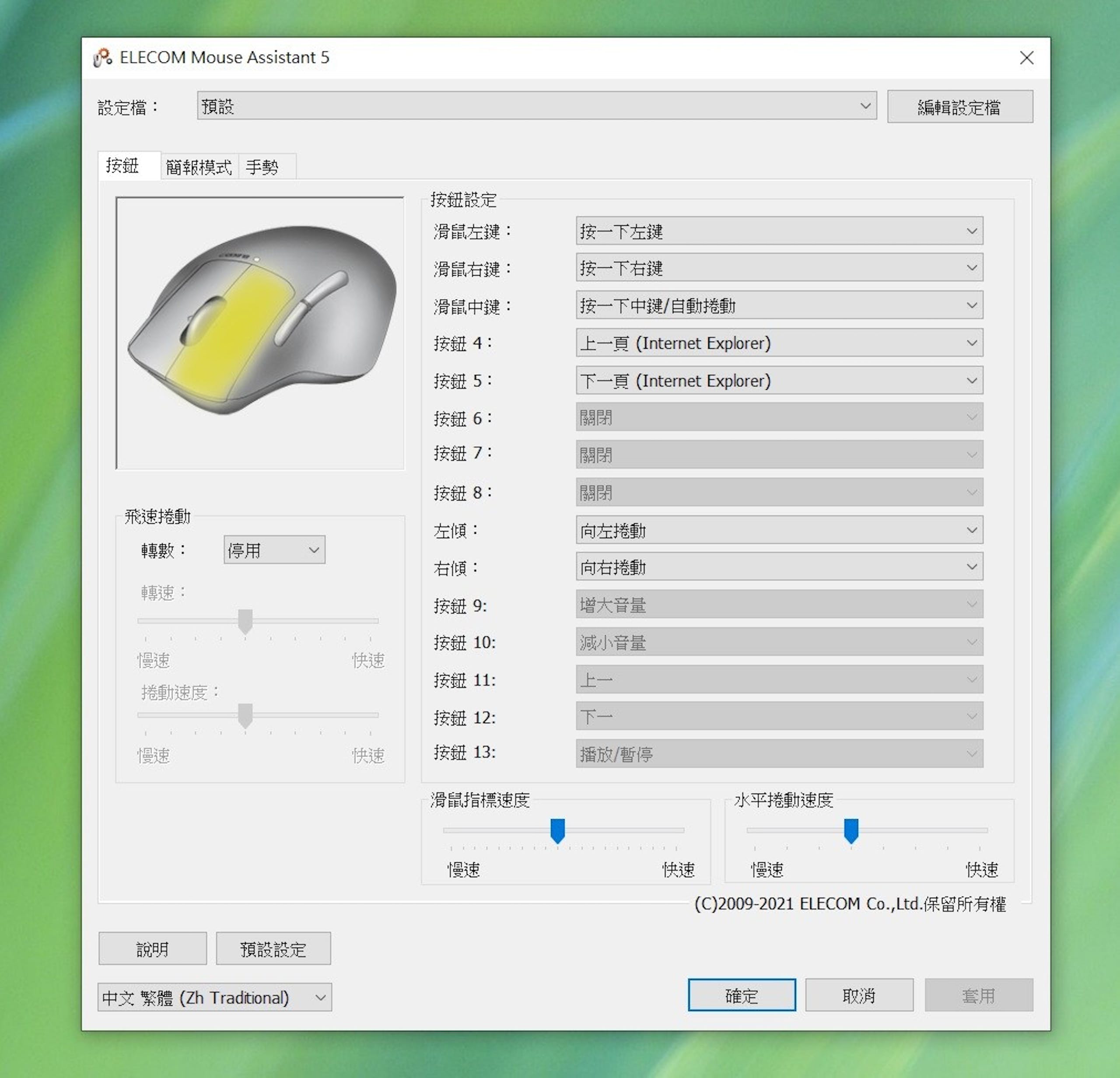Switch to the 按鈕 tab
This screenshot has height=1078, width=1120.
[129, 166]
